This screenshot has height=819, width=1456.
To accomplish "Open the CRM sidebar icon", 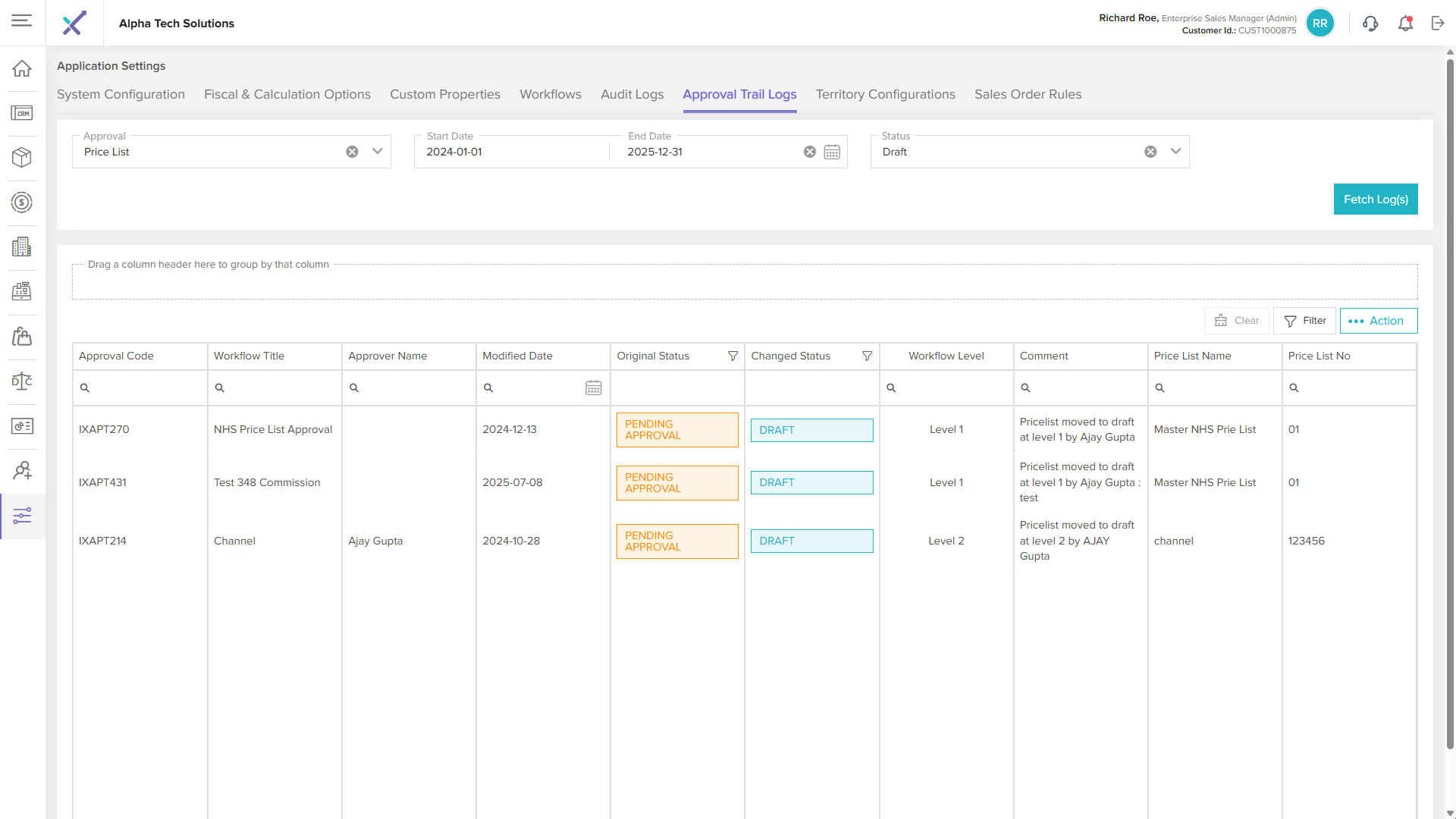I will coord(22,113).
